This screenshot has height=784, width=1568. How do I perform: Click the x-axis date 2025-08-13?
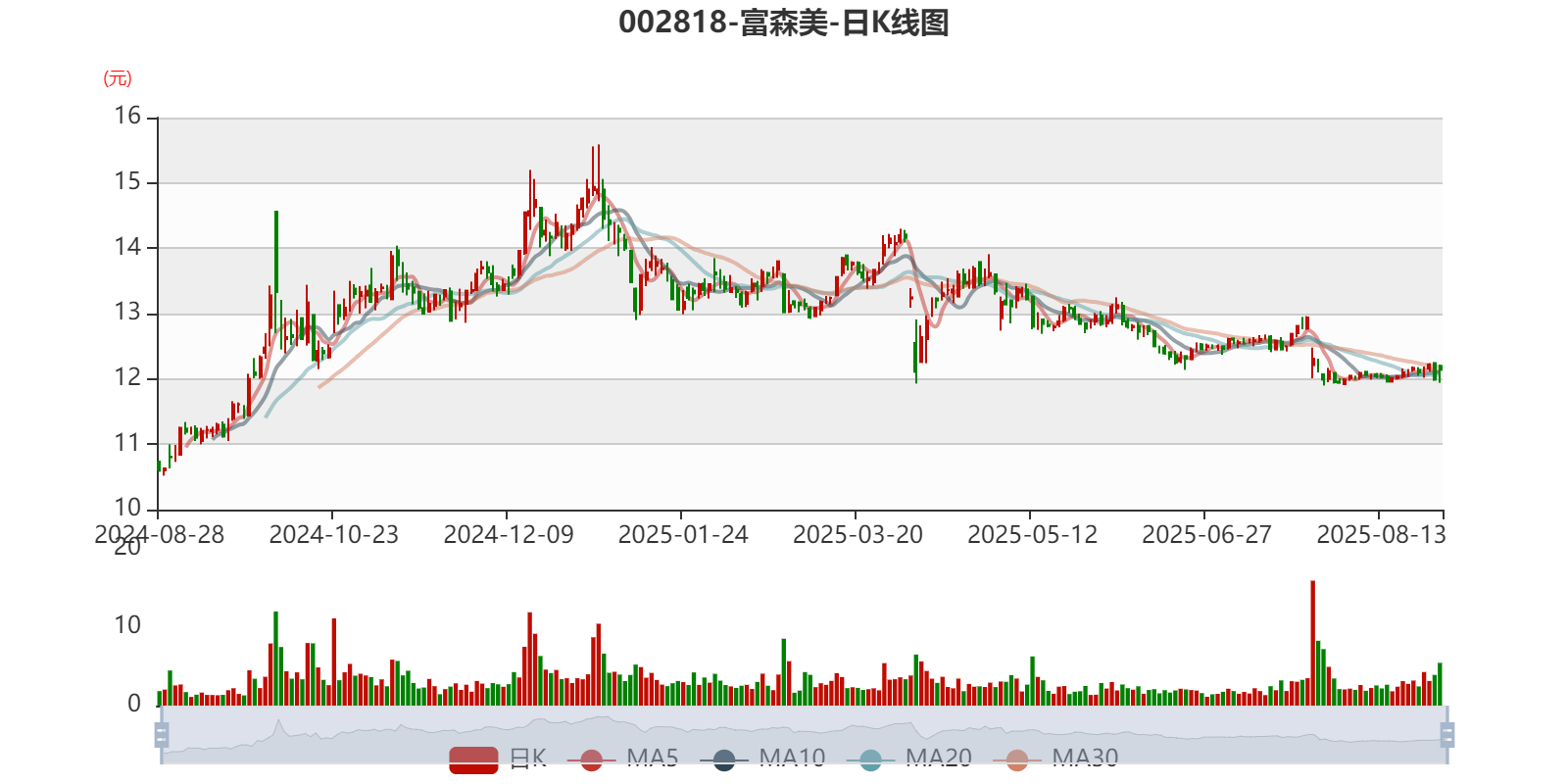[x=1380, y=534]
